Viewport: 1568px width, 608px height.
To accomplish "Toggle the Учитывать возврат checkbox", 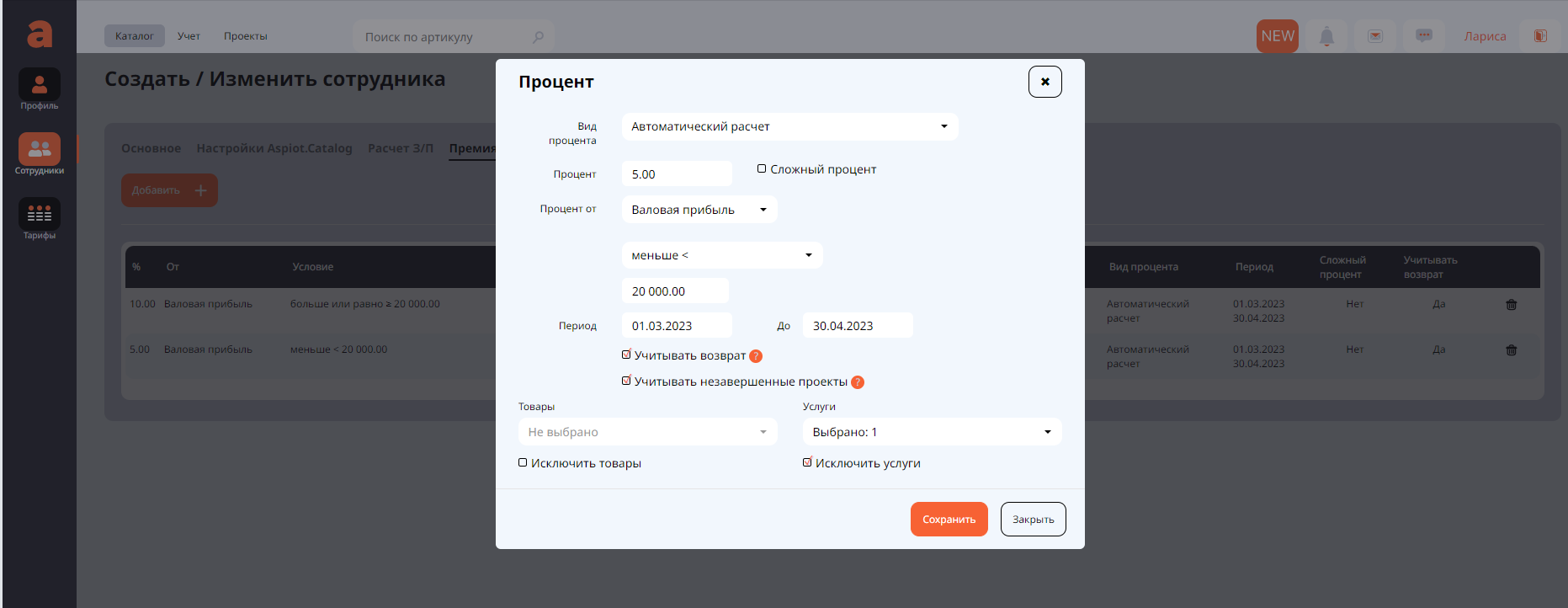I will pyautogui.click(x=626, y=355).
